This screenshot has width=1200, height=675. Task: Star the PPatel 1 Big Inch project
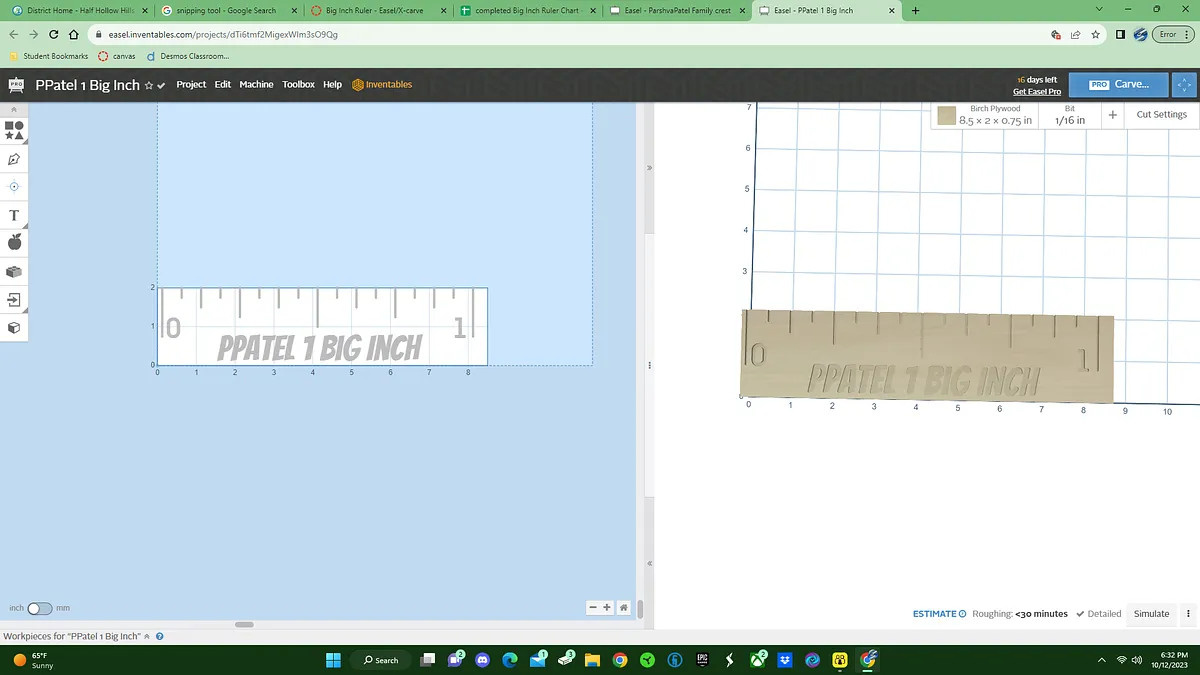click(148, 85)
